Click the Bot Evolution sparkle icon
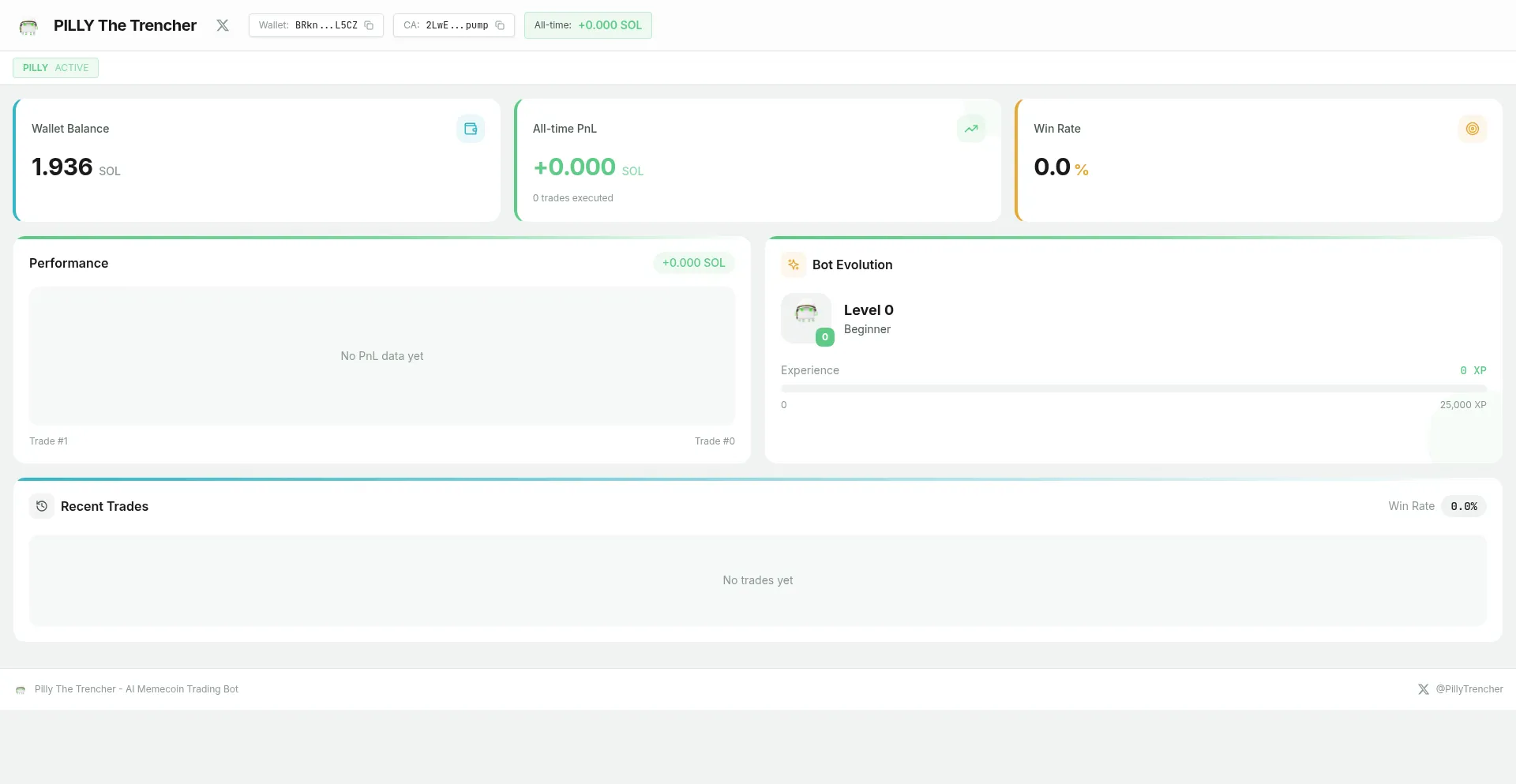Viewport: 1516px width, 784px height. [794, 264]
